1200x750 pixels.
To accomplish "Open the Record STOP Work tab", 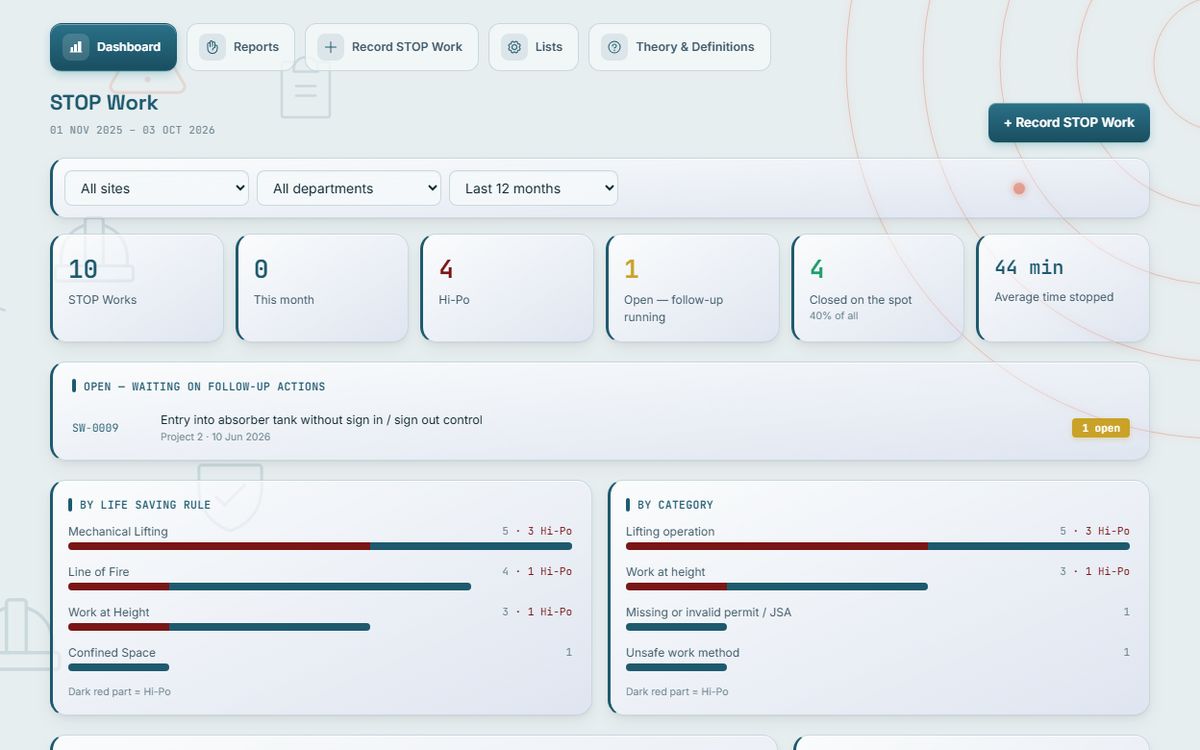I will coord(391,47).
